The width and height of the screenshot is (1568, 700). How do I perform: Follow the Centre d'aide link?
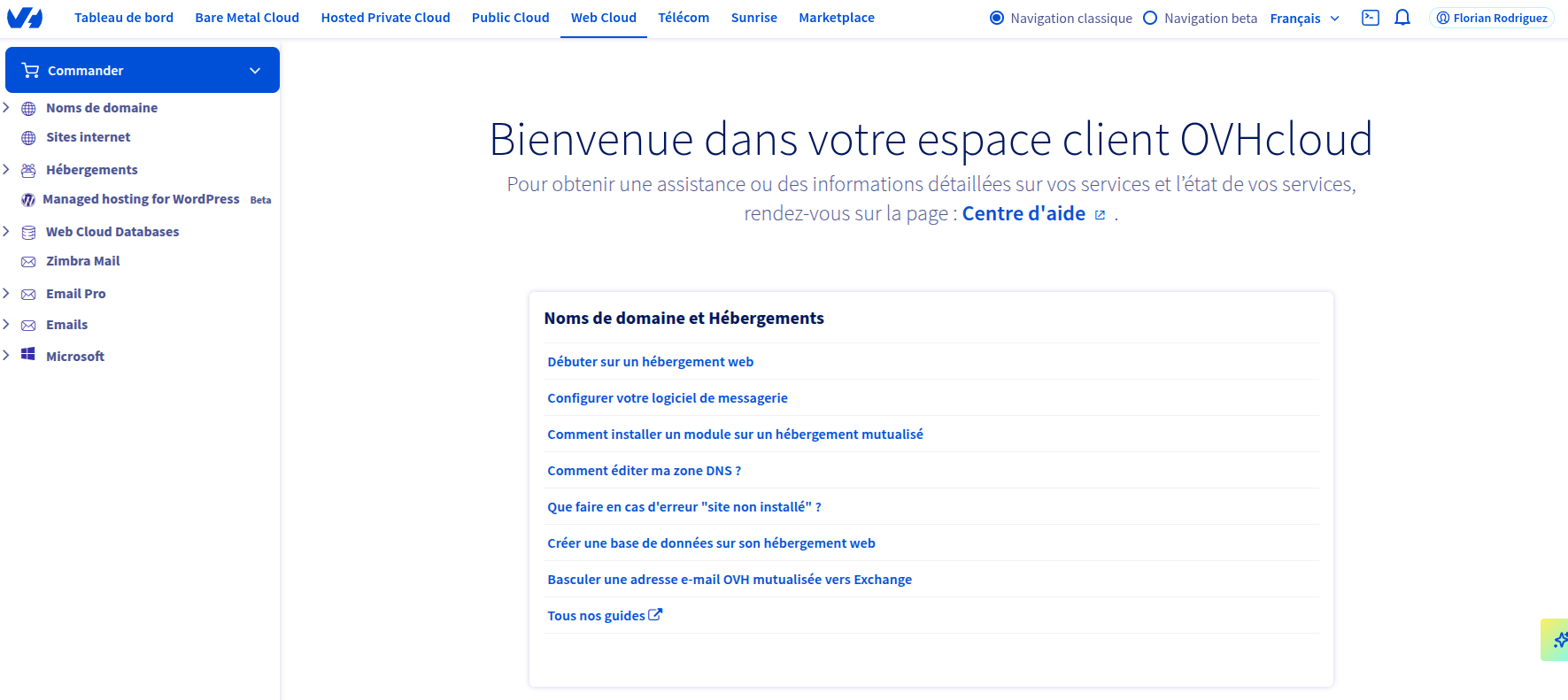(x=1023, y=213)
